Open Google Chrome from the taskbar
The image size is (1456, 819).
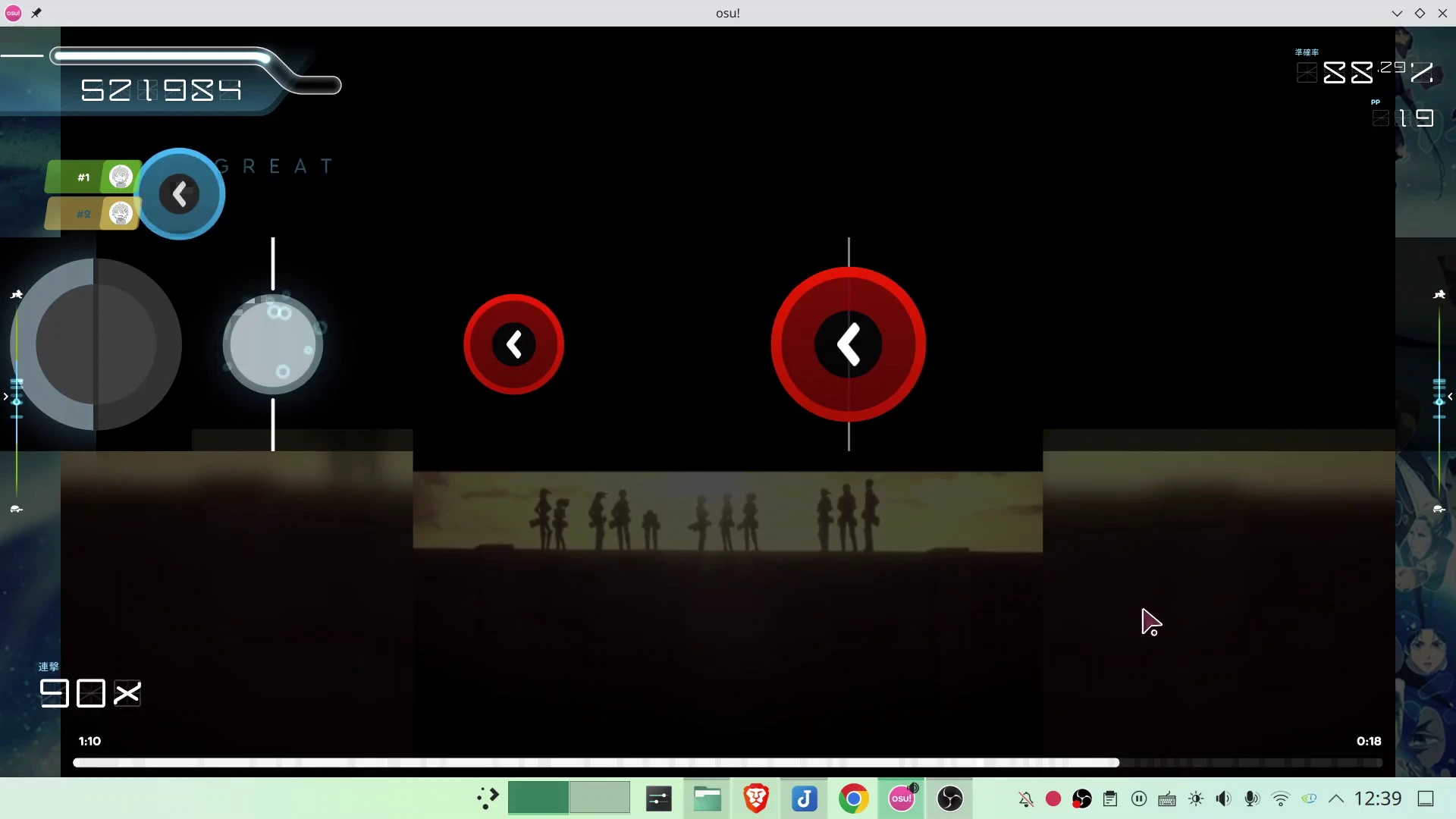[x=853, y=799]
